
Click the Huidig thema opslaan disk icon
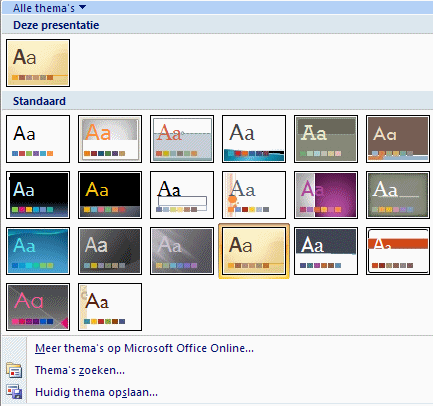pyautogui.click(x=14, y=392)
